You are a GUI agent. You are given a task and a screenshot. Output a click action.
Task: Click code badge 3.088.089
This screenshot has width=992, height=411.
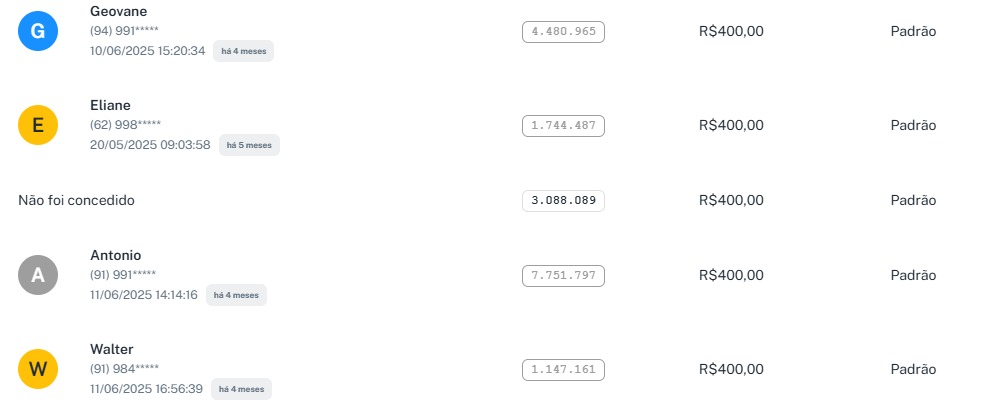(x=563, y=200)
